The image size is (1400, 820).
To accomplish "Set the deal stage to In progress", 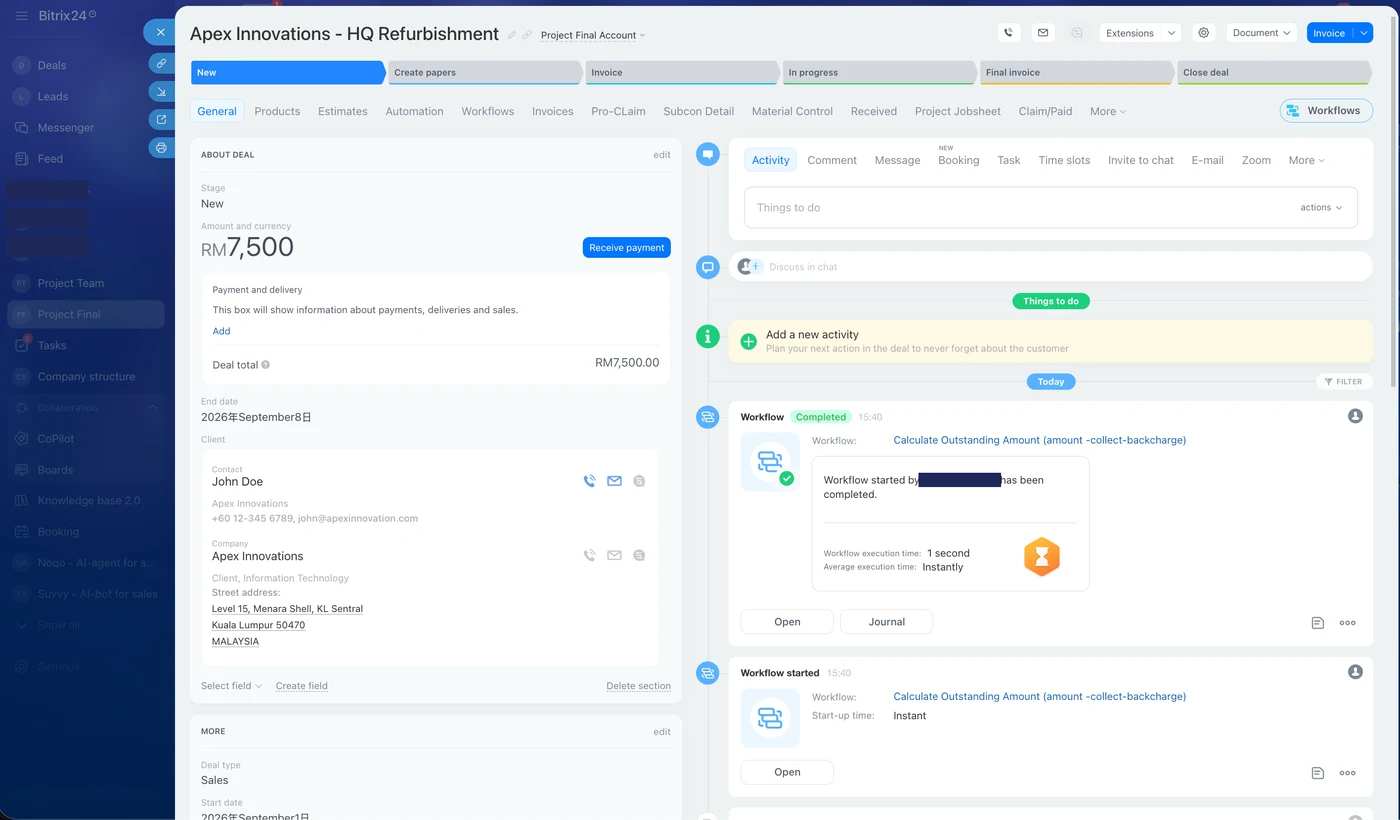I will [x=878, y=72].
